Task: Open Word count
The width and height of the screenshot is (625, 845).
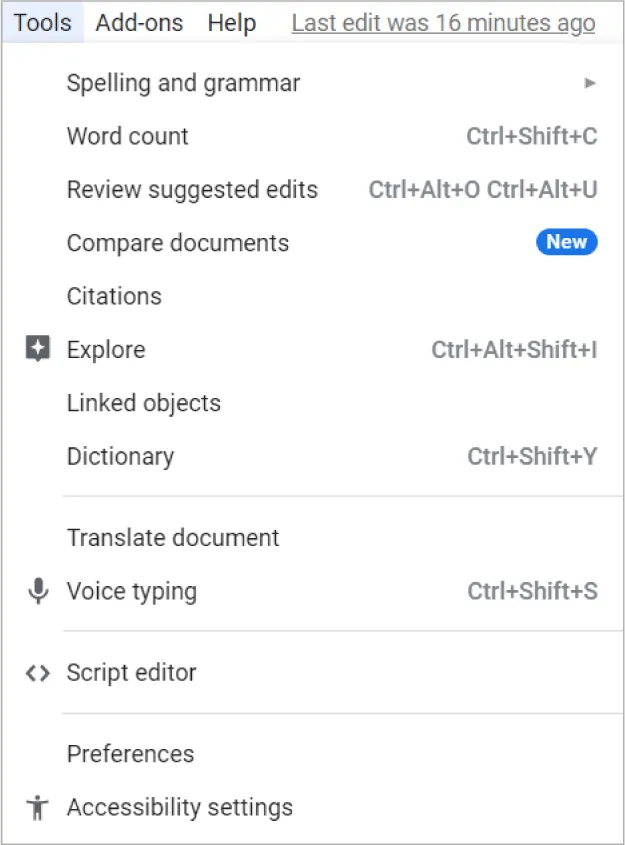Action: pyautogui.click(x=127, y=136)
